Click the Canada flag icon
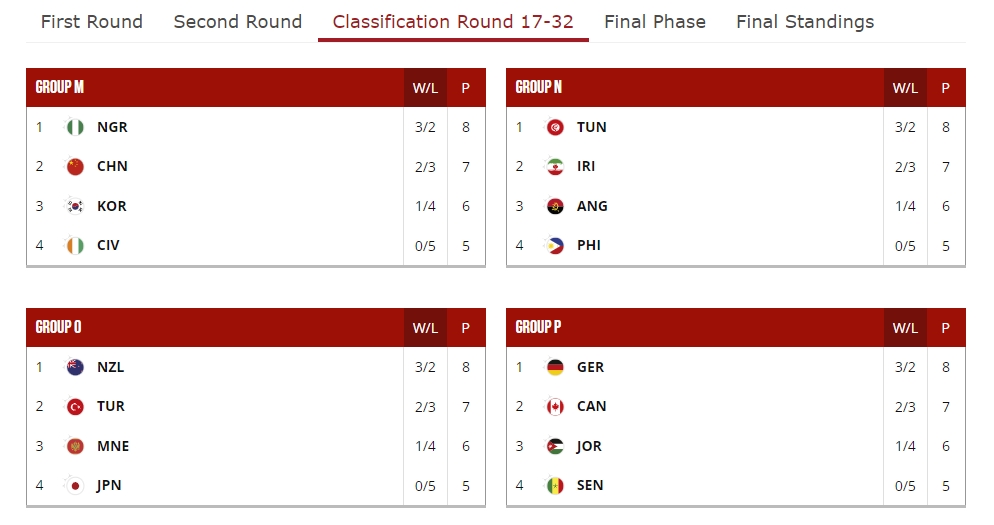Image resolution: width=994 pixels, height=525 pixels. (555, 407)
